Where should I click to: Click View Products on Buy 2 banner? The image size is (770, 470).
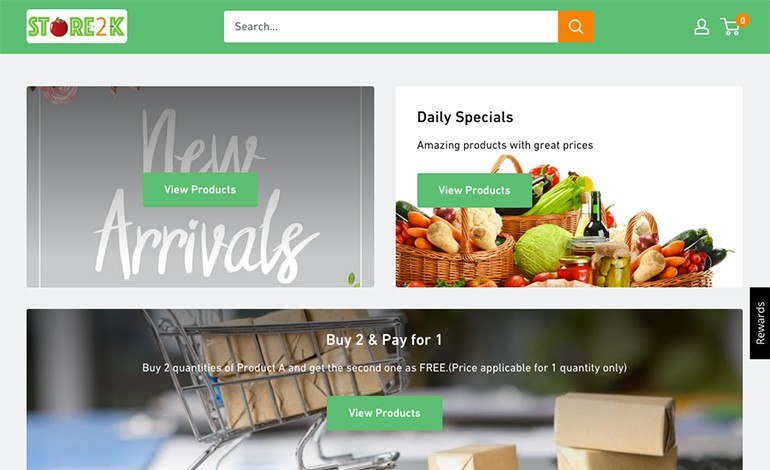[385, 413]
